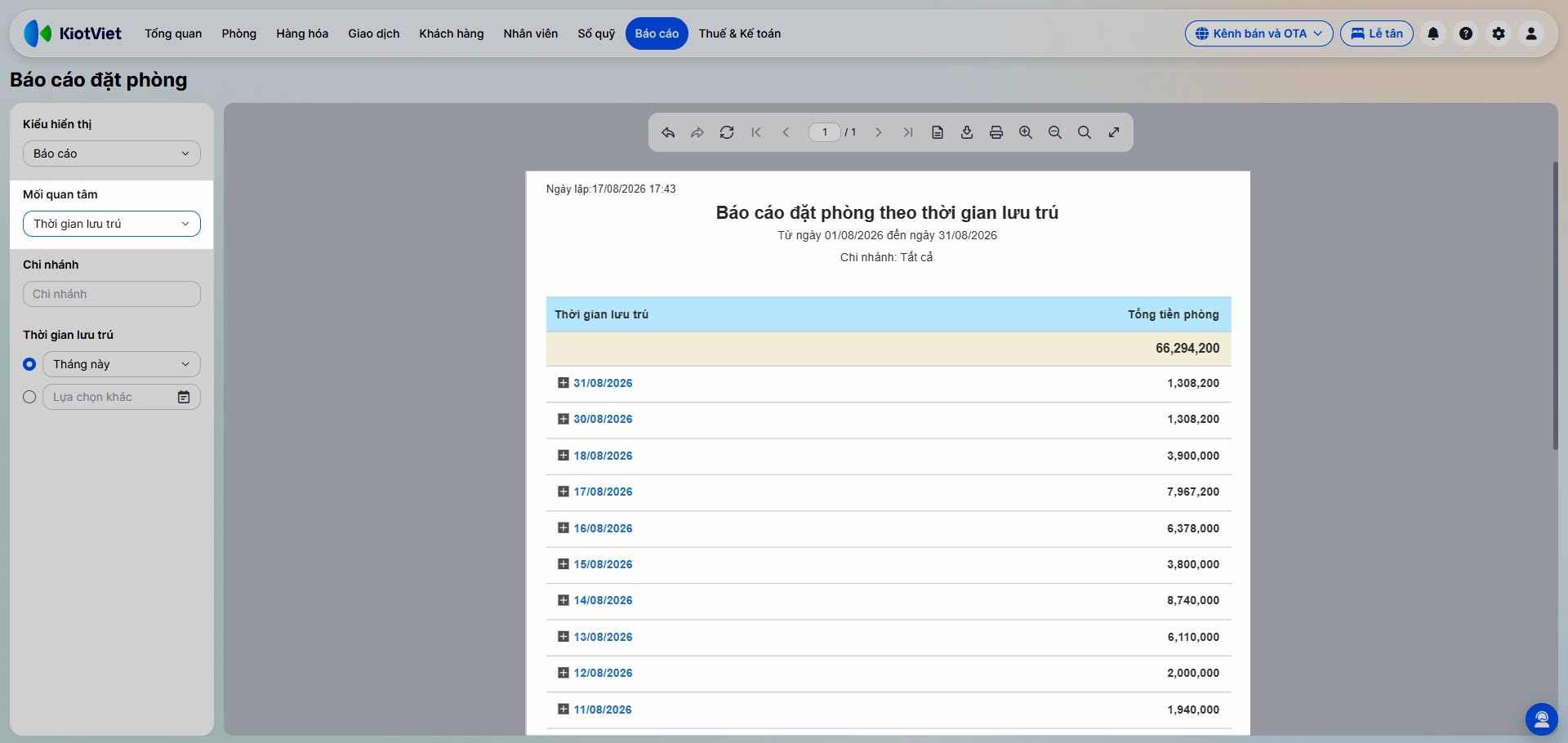Expand the 31/08/2026 row
1568x743 pixels.
[563, 383]
